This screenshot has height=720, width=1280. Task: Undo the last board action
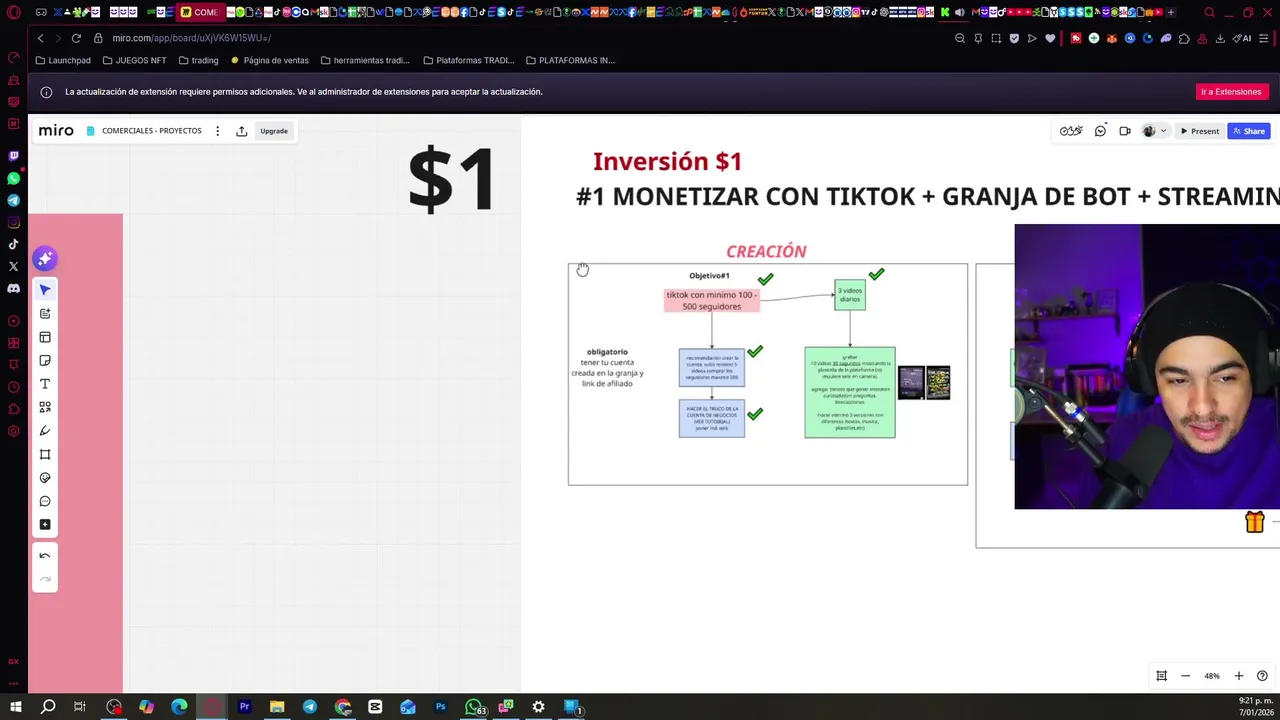pyautogui.click(x=45, y=556)
